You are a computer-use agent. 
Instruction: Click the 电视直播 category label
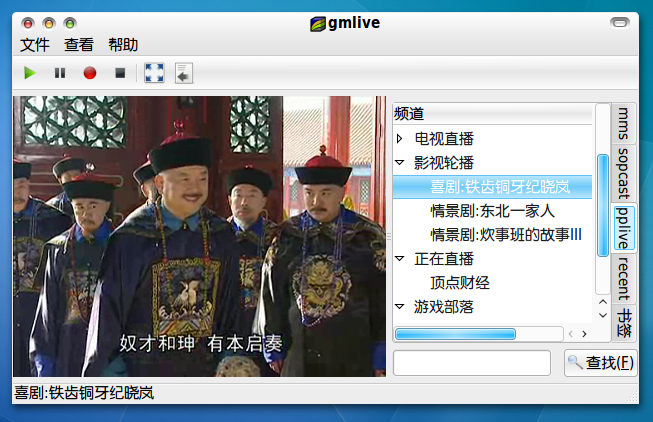[x=444, y=139]
